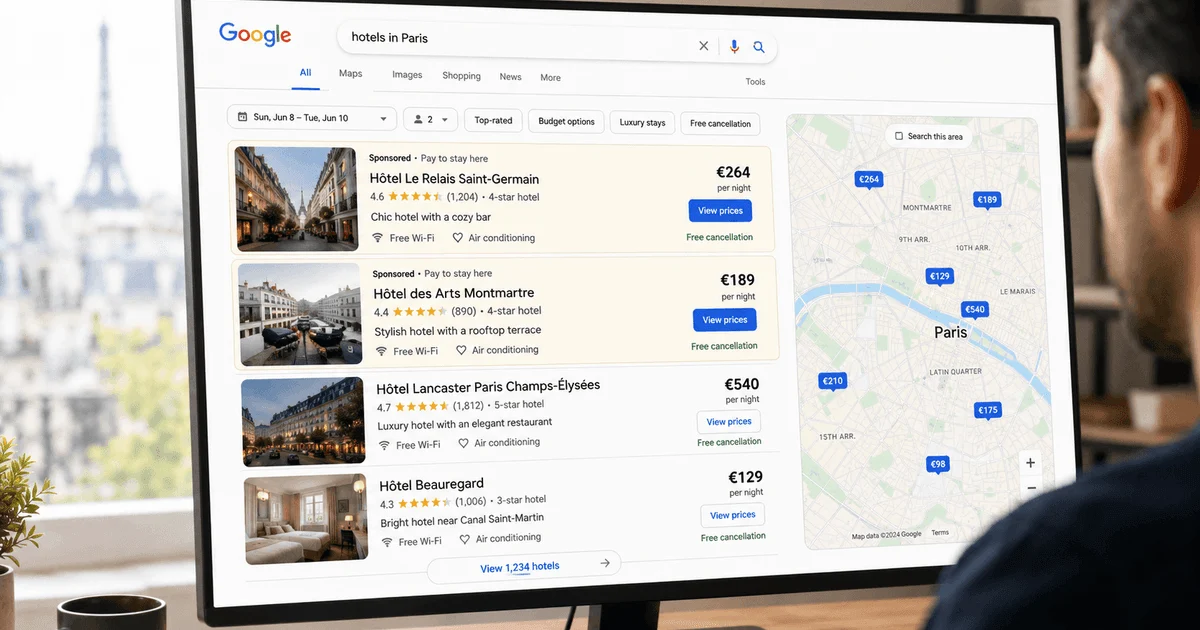The image size is (1200, 630).
Task: Open Hôtel des Arts Montmartre rooftop photo
Action: point(300,314)
